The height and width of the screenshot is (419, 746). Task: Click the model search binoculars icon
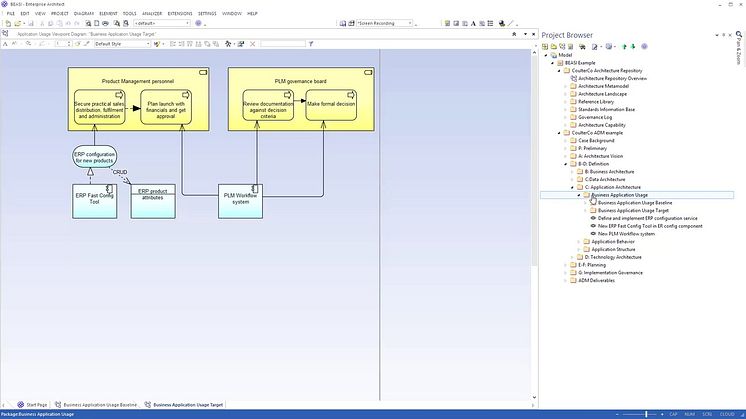pyautogui.click(x=117, y=23)
